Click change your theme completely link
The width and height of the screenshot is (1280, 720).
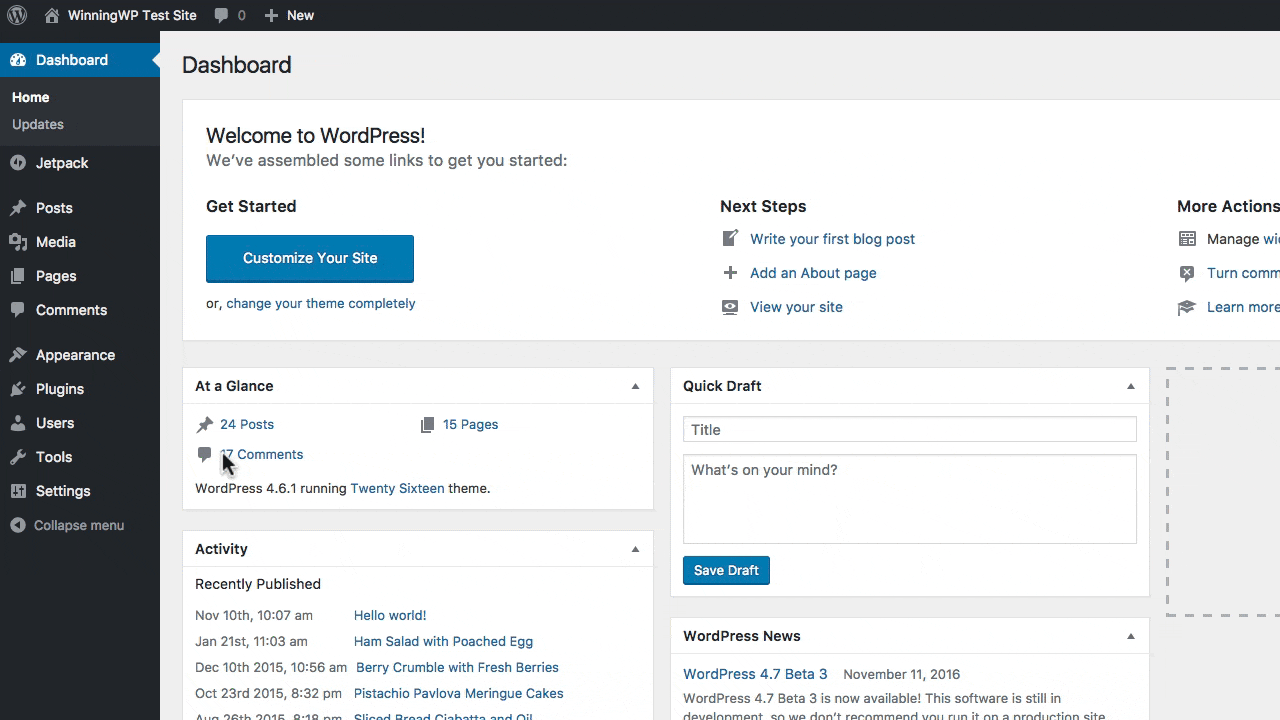(320, 303)
